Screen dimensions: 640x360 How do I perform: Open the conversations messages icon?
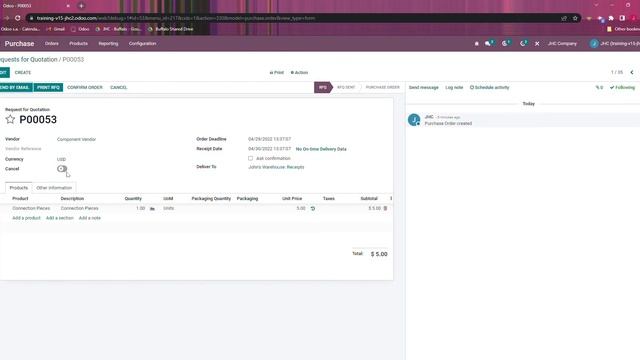coord(489,43)
